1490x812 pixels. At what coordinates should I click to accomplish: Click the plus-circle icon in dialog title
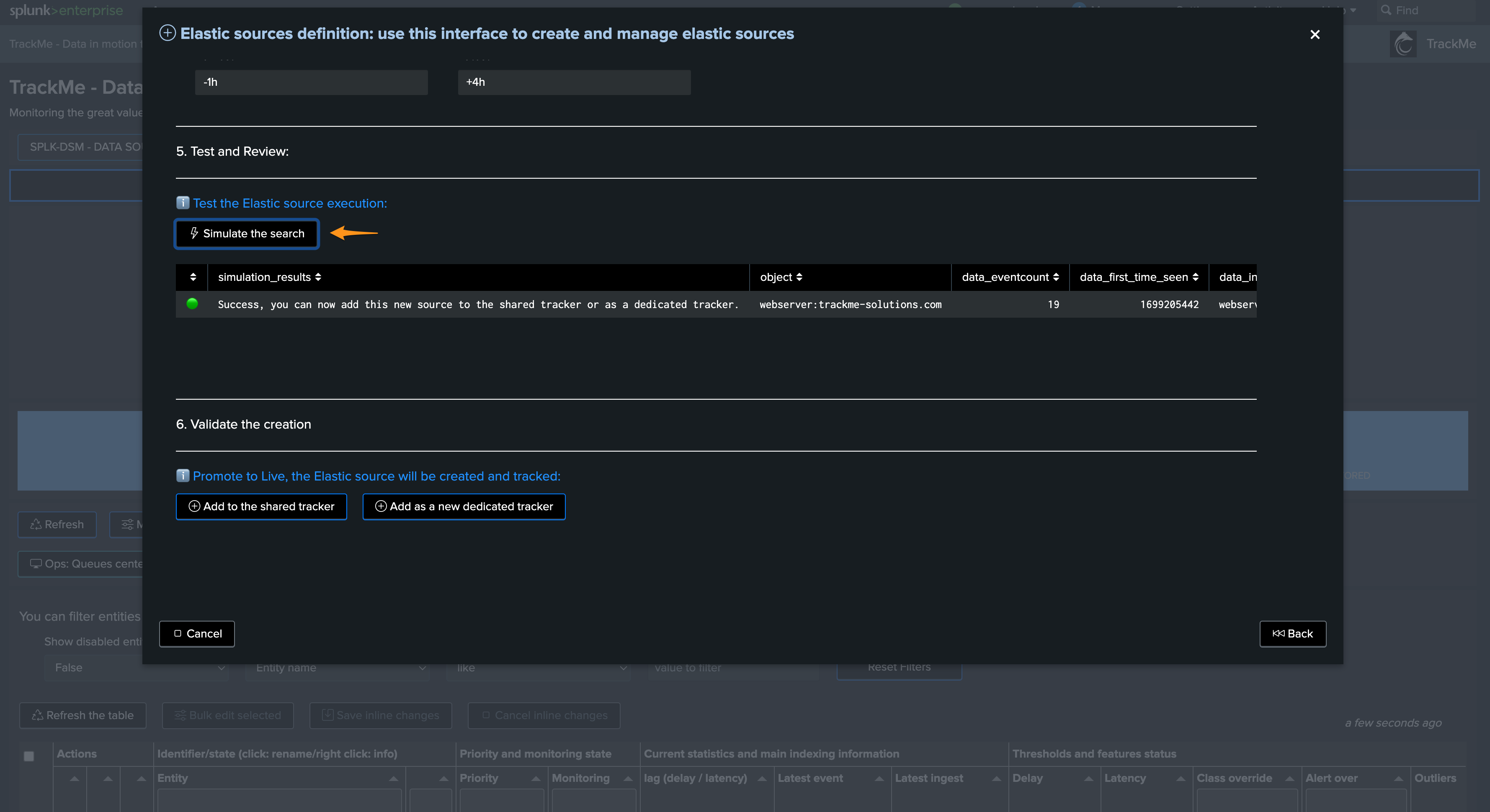click(168, 33)
